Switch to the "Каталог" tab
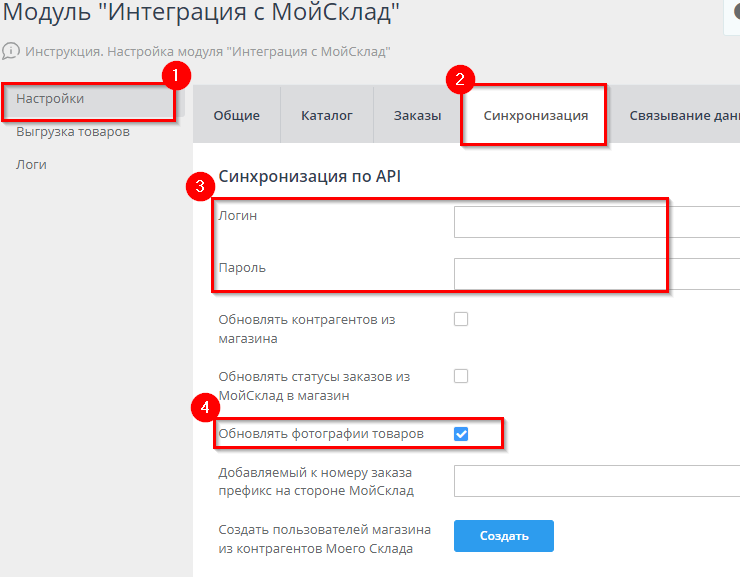The image size is (740, 577). [x=327, y=116]
